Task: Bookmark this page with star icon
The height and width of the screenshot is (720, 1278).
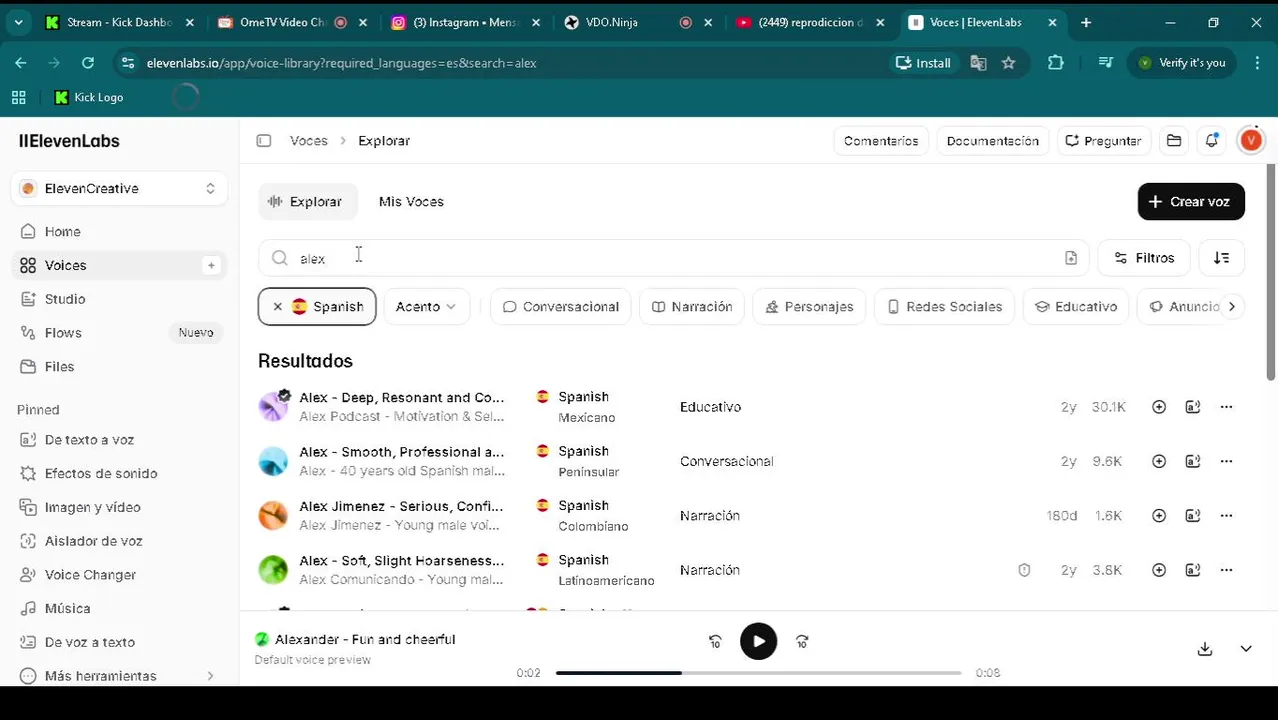Action: coord(1009,63)
